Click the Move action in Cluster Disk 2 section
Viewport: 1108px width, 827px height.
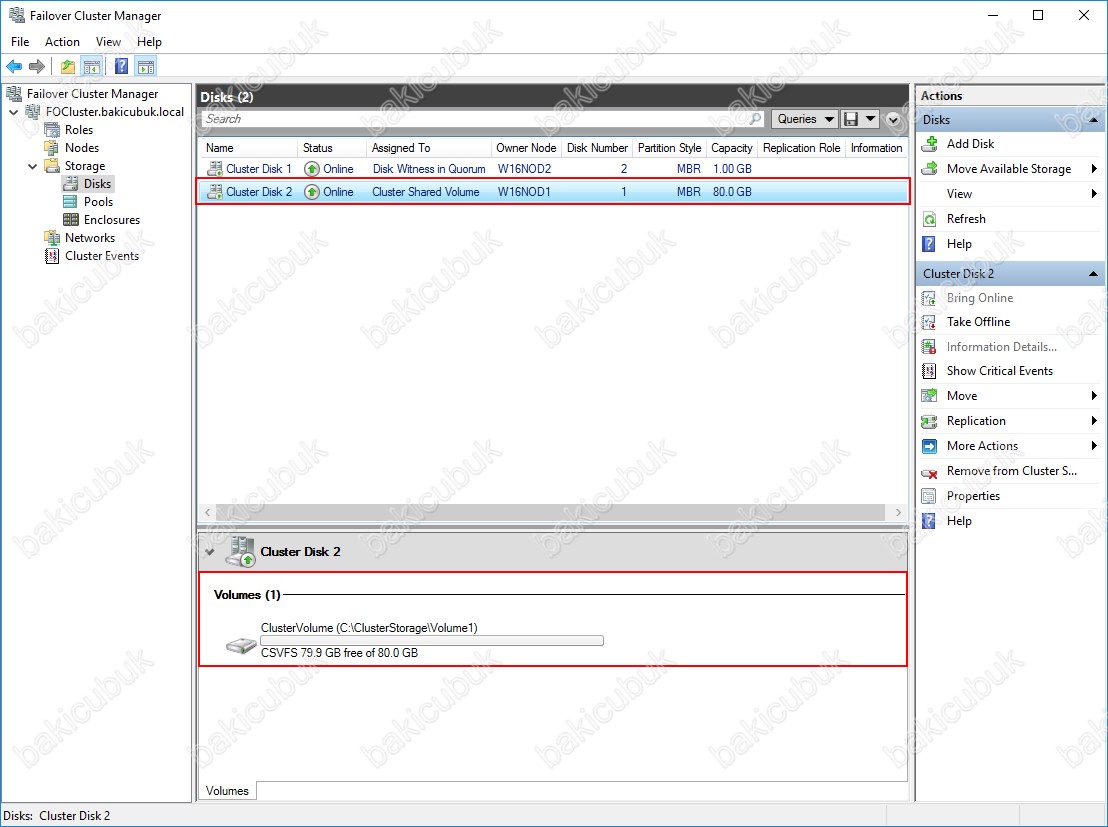click(962, 396)
